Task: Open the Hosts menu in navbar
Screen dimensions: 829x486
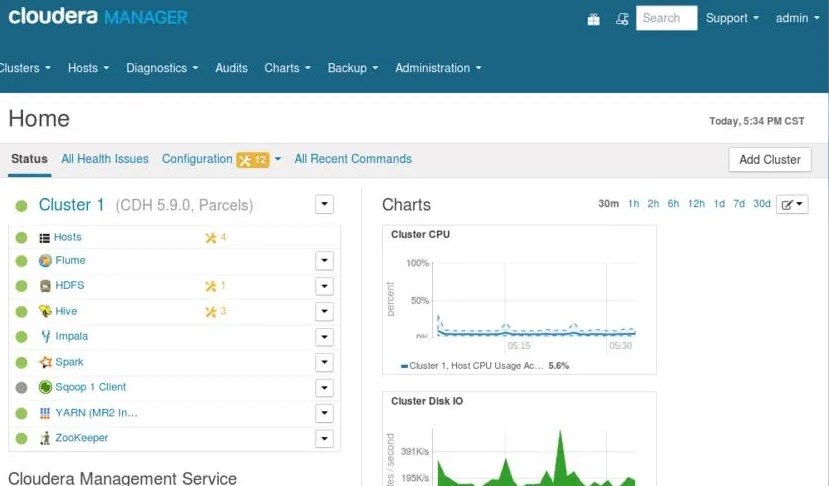Action: [x=88, y=68]
